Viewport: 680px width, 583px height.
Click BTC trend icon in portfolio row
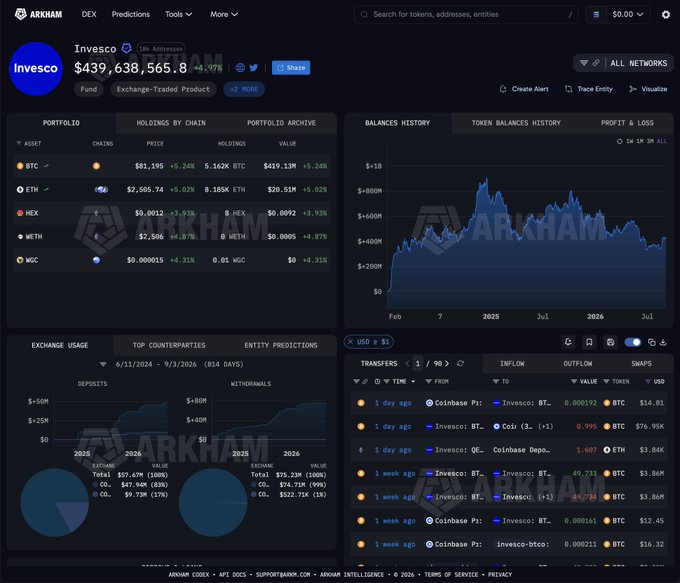tap(46, 166)
